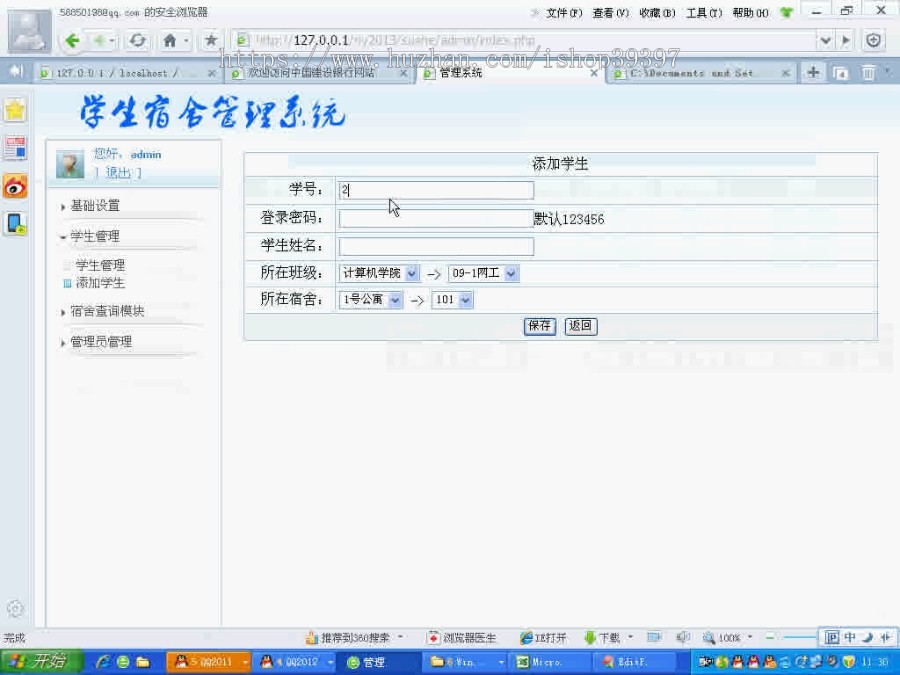Open the 收藏 menu
Viewport: 900px width, 675px height.
pyautogui.click(x=657, y=13)
